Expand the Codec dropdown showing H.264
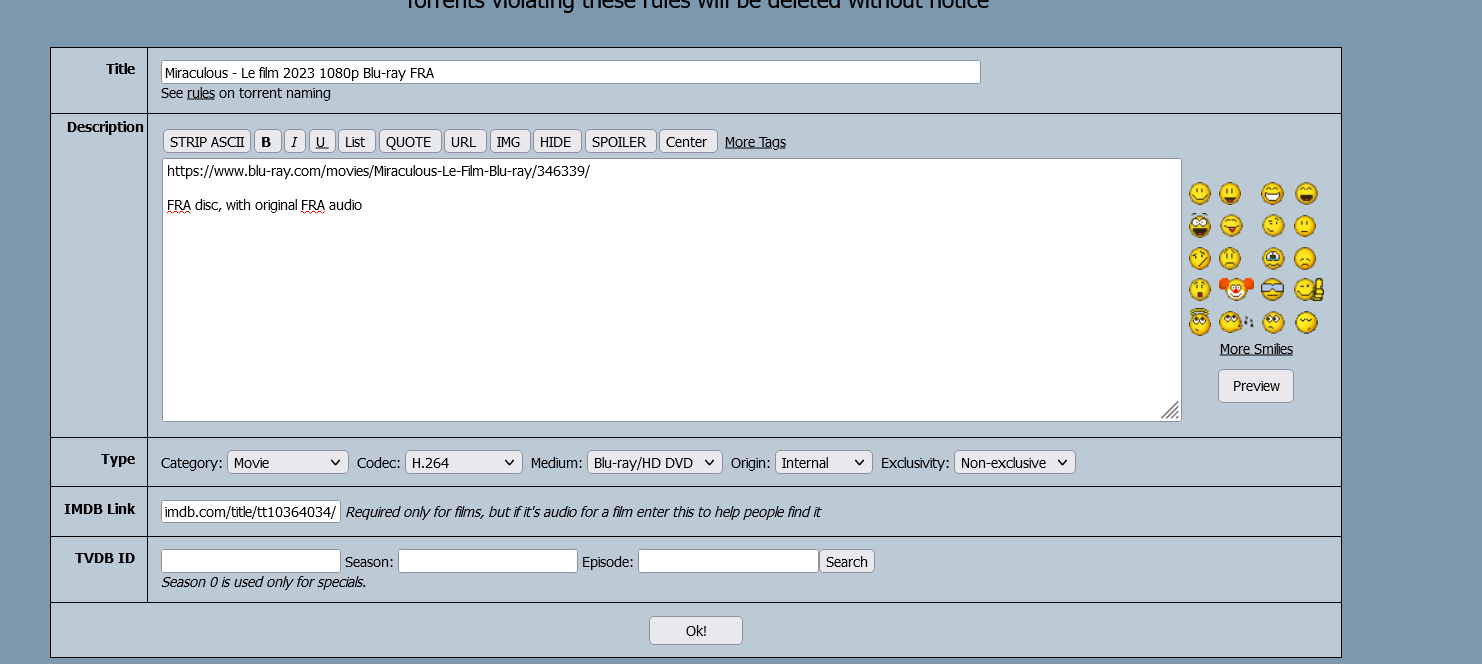The image size is (1482, 664). [464, 463]
